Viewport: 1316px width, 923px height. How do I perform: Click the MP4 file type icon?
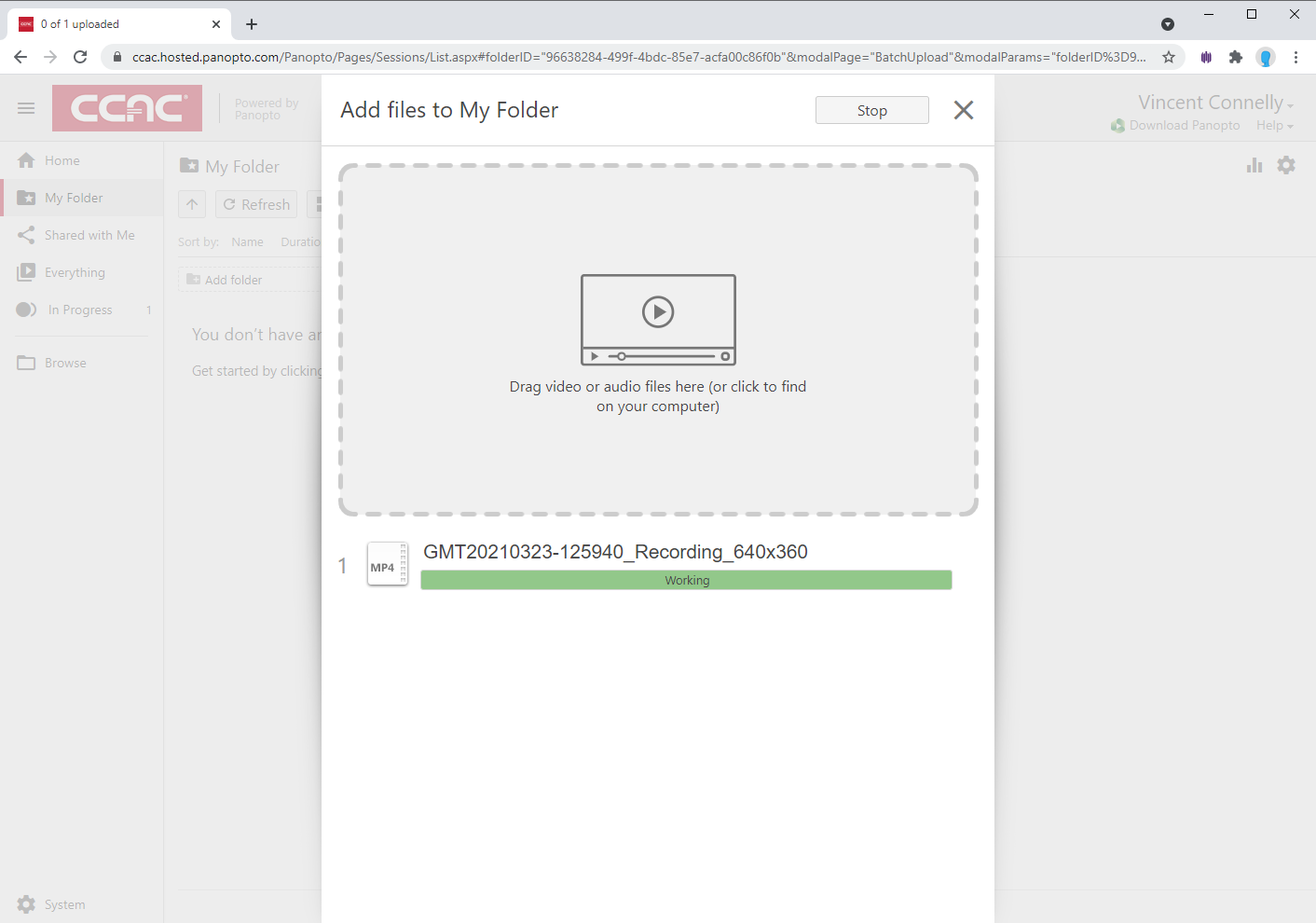388,564
